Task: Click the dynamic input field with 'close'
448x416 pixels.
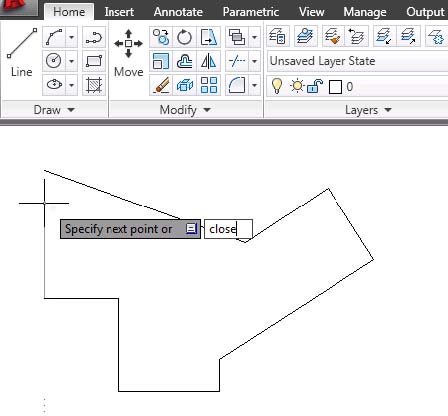Action: click(228, 229)
